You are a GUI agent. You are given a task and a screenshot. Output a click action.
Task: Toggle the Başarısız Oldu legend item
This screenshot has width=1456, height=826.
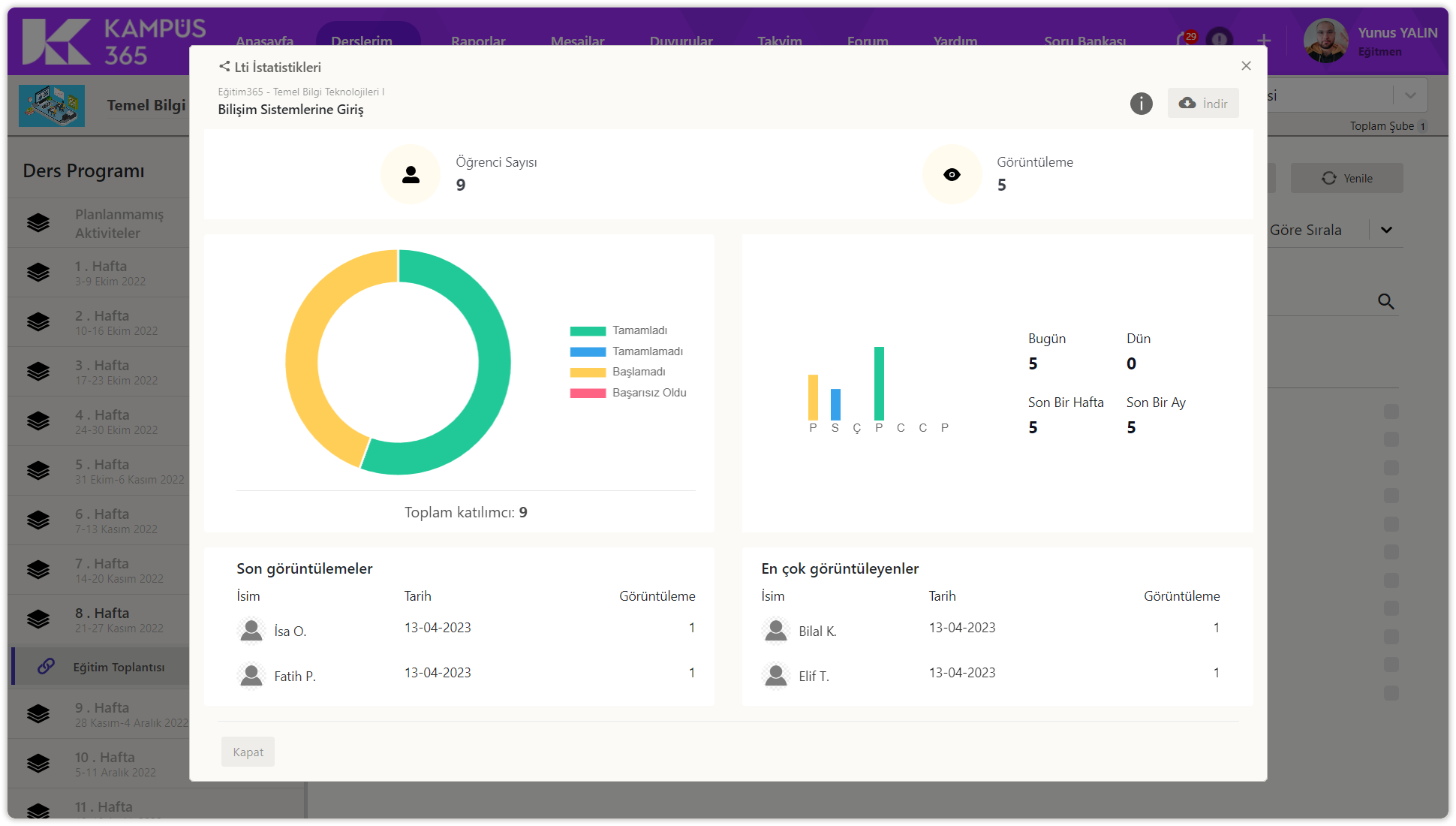tap(648, 393)
